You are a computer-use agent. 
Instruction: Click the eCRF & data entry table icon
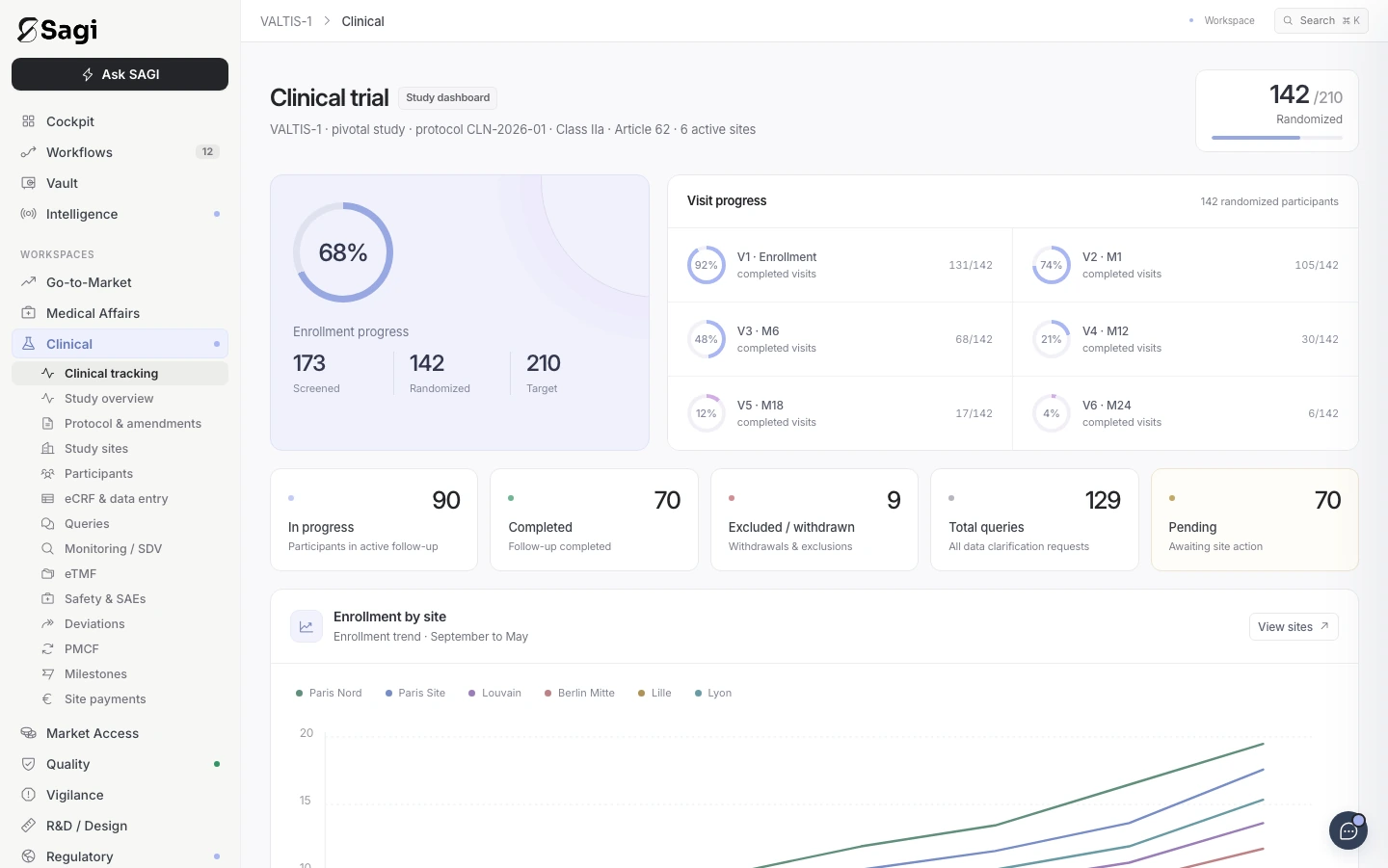coord(47,498)
